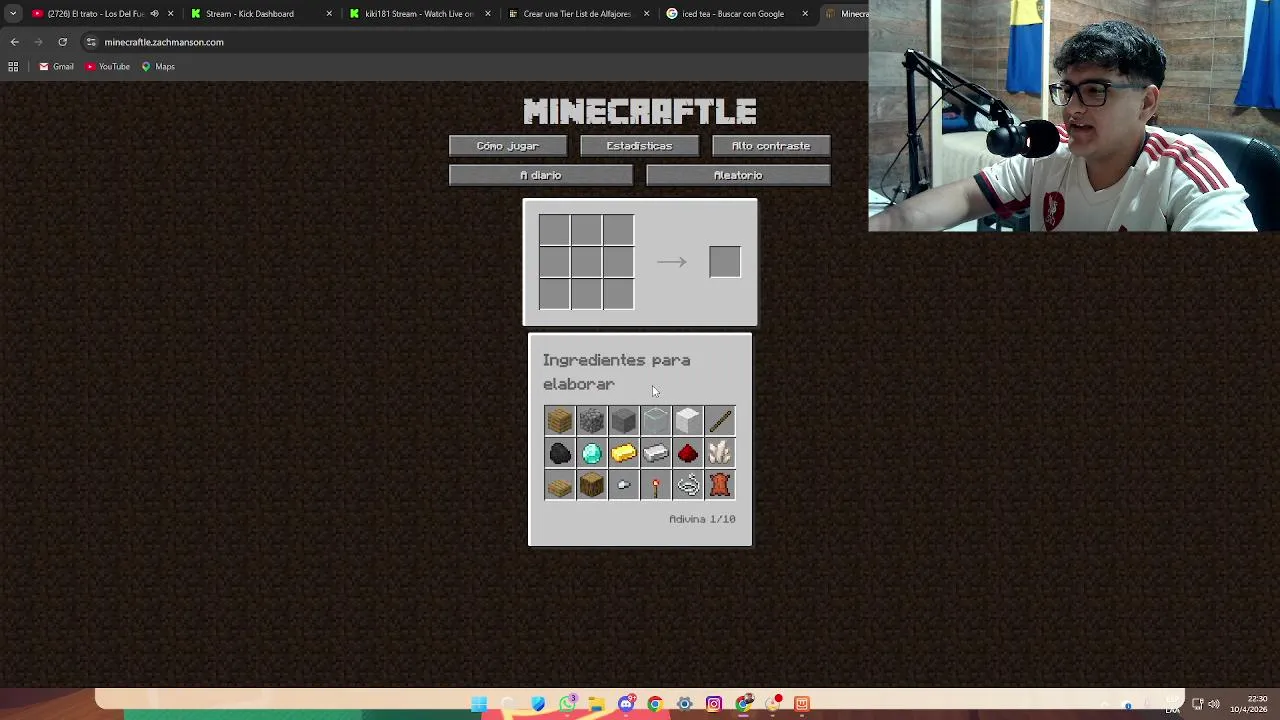Click the crafting result output slot

pyautogui.click(x=725, y=262)
